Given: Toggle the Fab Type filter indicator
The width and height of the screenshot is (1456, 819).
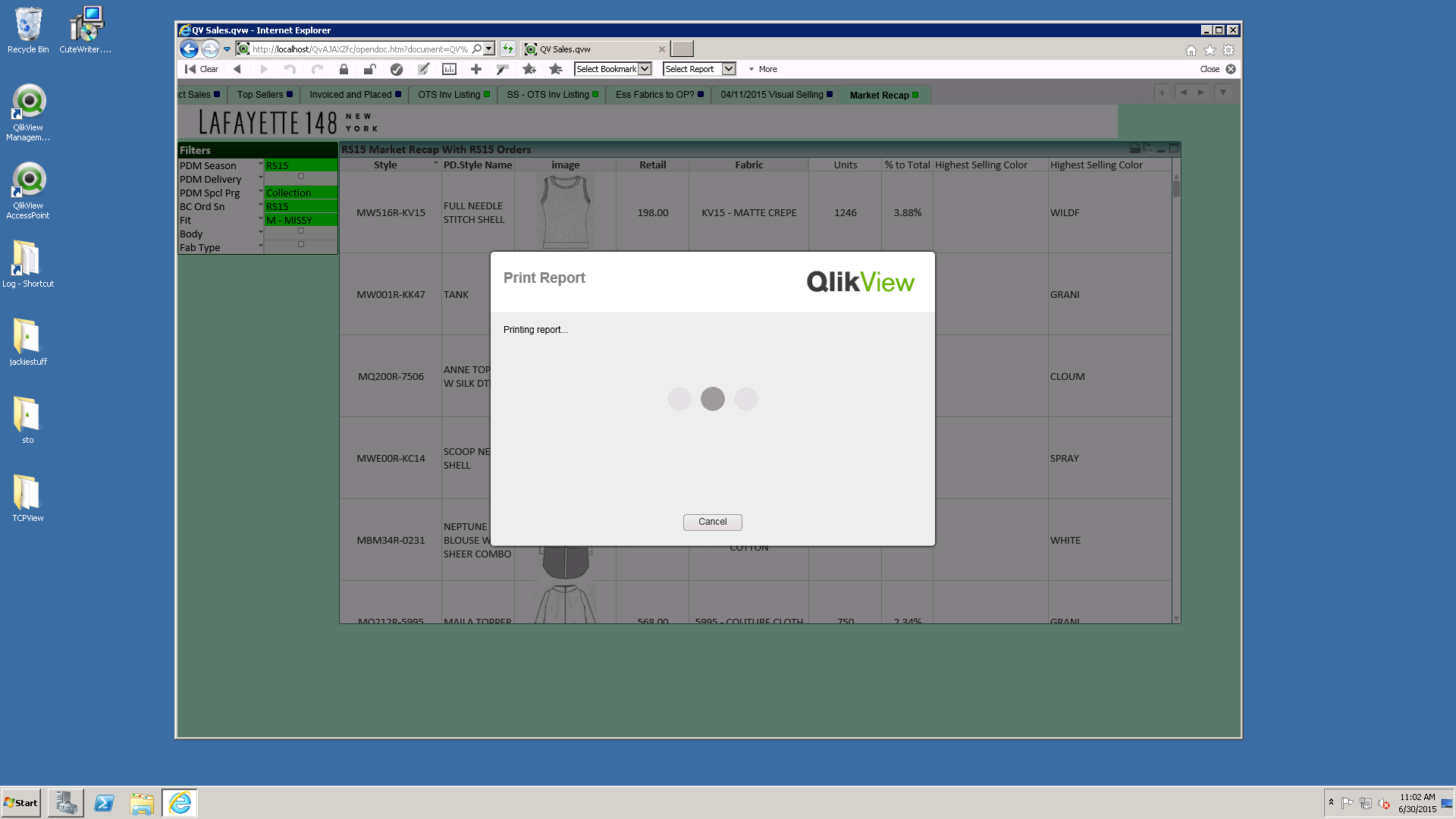Looking at the screenshot, I should [301, 244].
